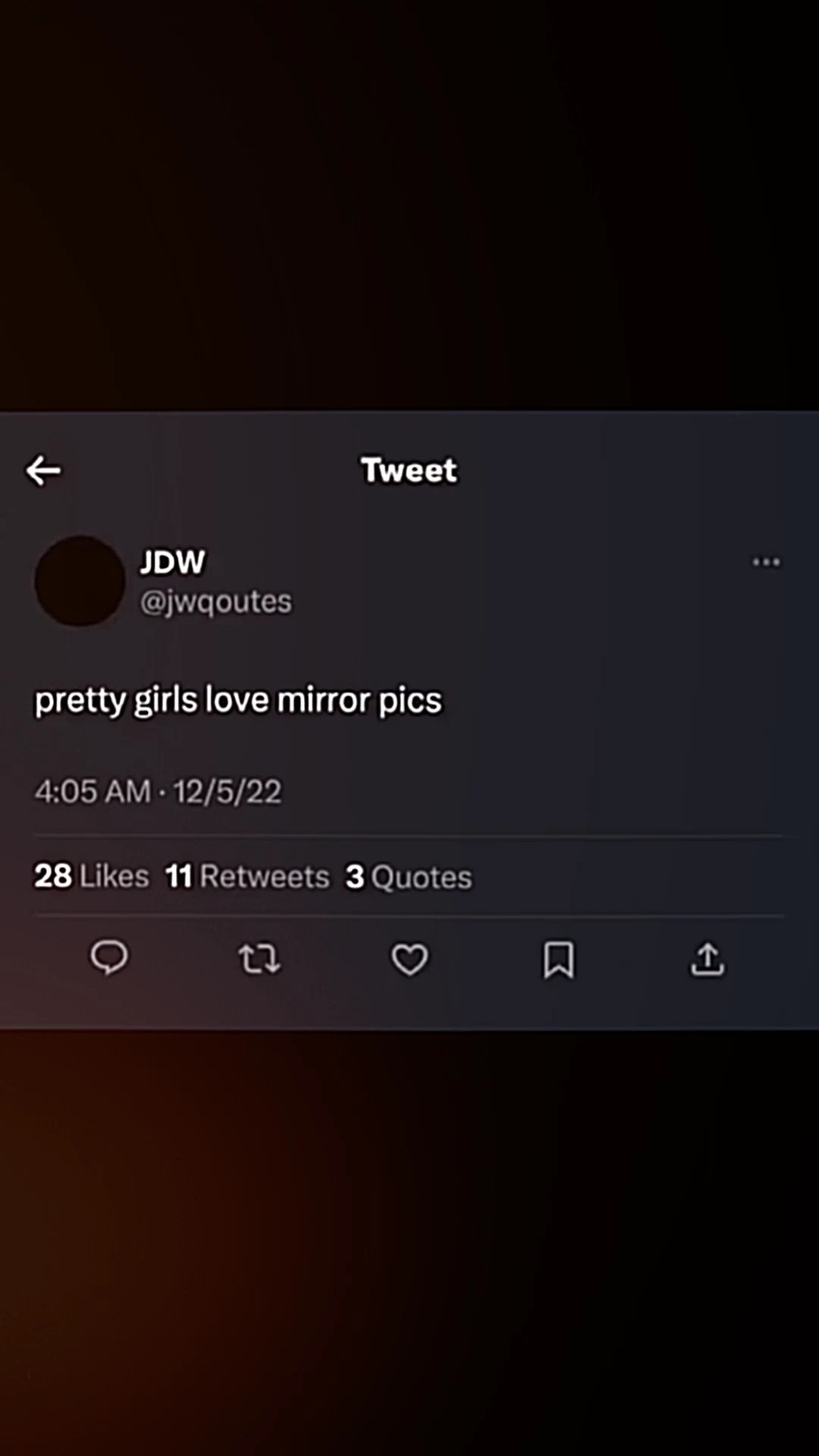View the list of 28 Likes
819x1456 pixels.
point(91,876)
